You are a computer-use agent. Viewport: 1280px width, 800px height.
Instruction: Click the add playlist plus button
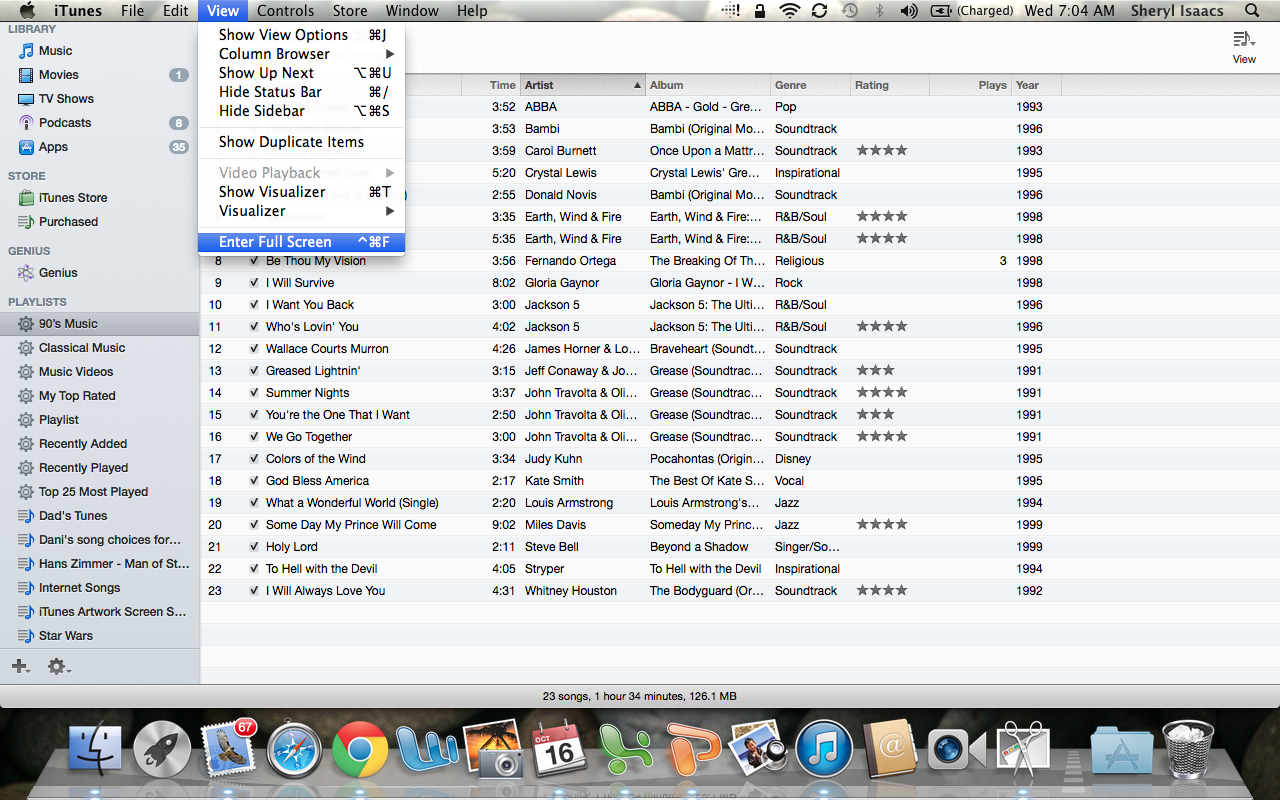pos(20,666)
